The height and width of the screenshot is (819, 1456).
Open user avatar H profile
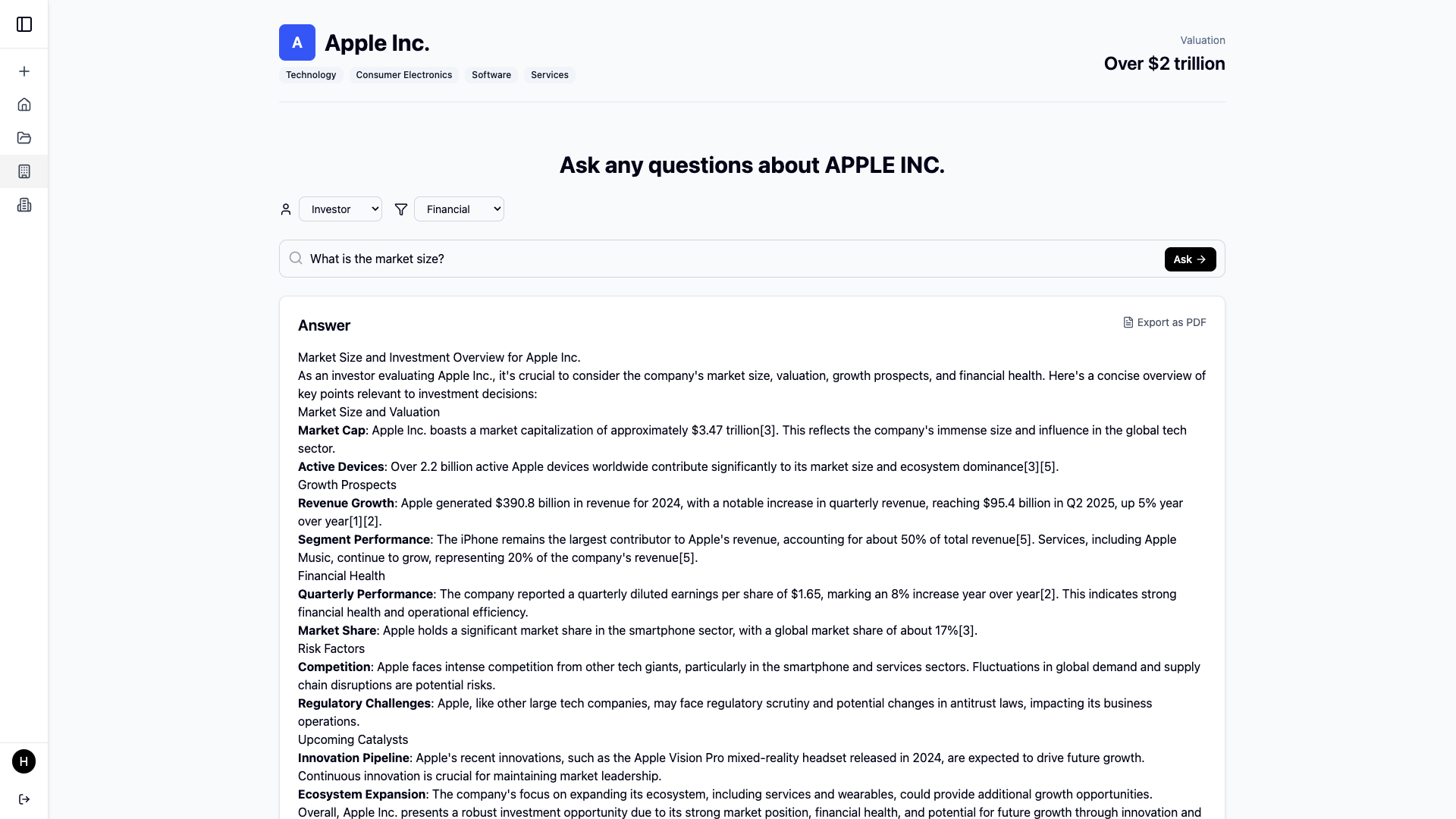24,761
